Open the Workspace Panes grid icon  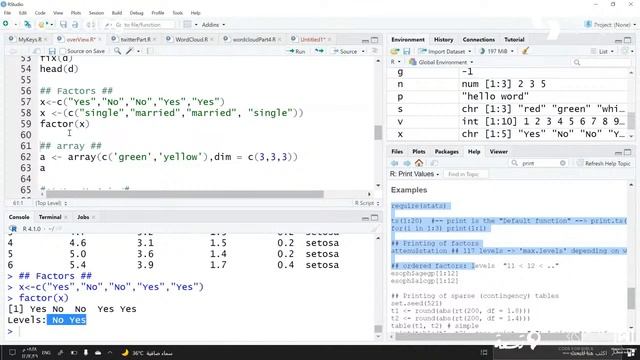[187, 24]
